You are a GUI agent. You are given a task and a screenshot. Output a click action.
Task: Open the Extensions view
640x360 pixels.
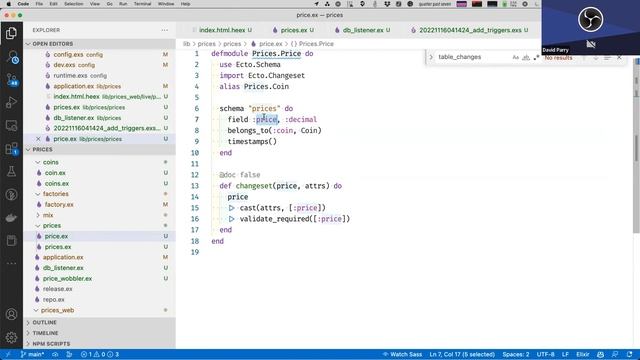coord(11,149)
